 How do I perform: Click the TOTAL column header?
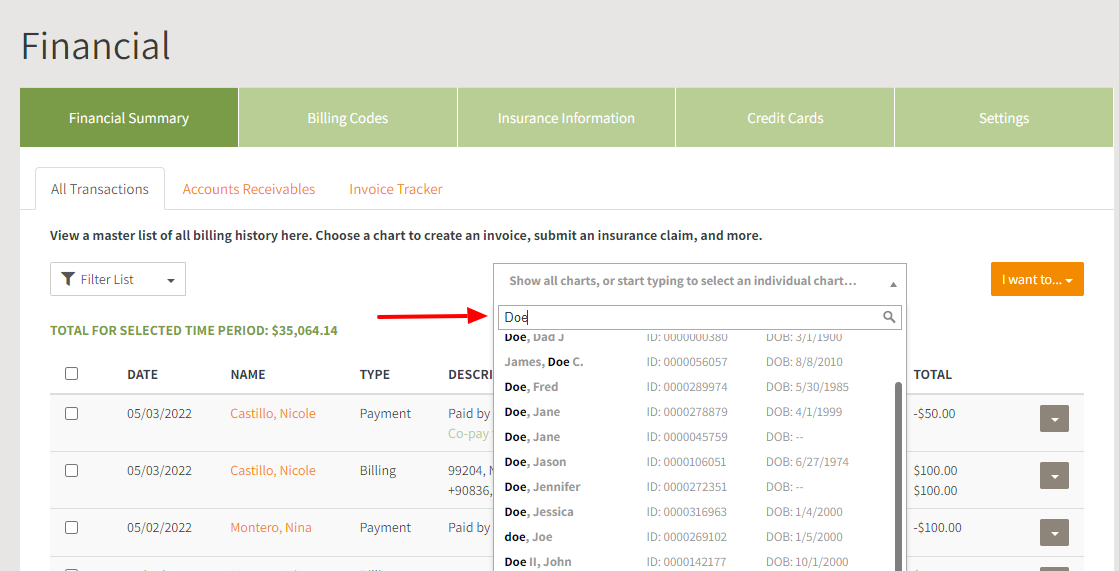[932, 375]
